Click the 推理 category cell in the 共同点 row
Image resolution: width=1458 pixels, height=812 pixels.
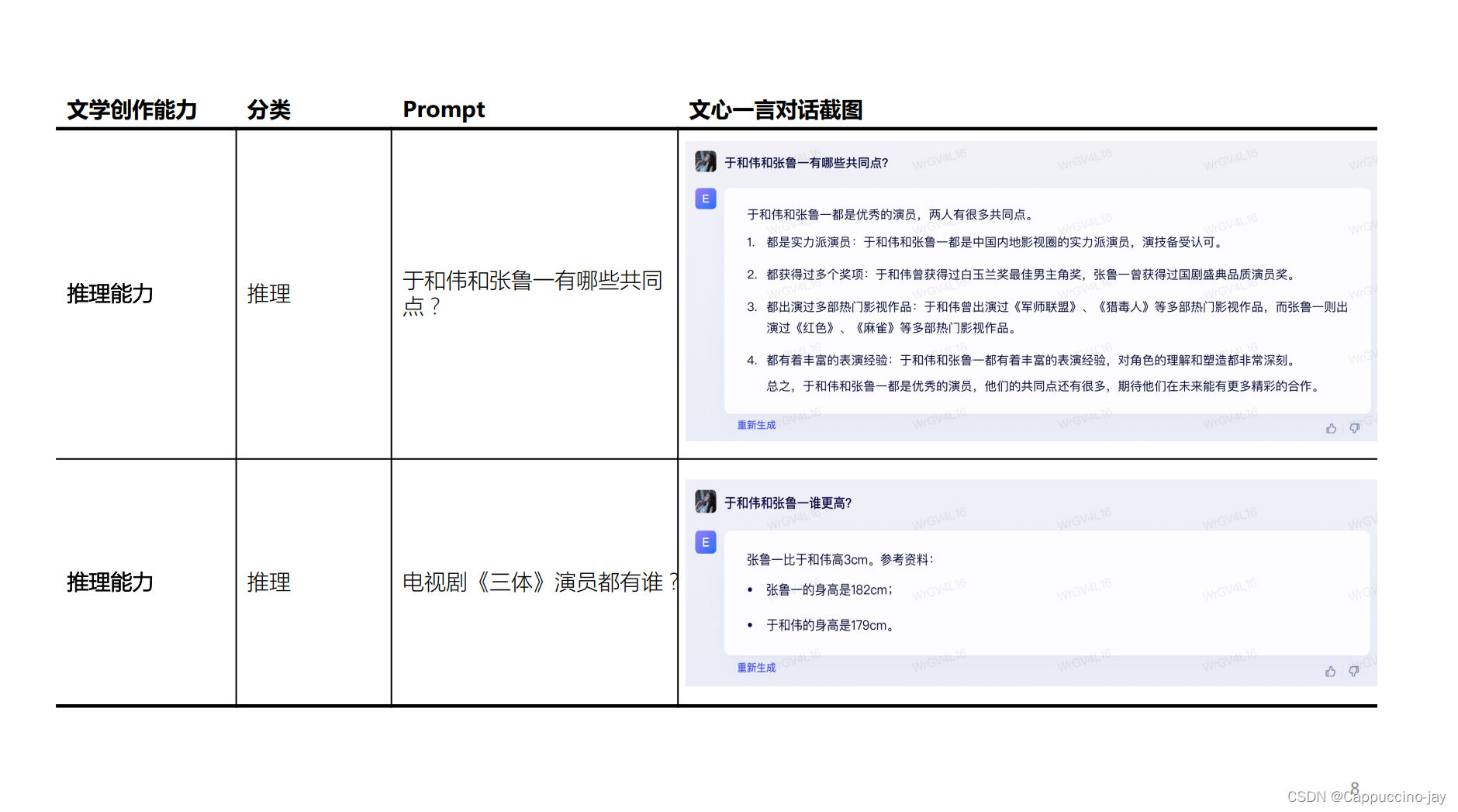[x=269, y=294]
